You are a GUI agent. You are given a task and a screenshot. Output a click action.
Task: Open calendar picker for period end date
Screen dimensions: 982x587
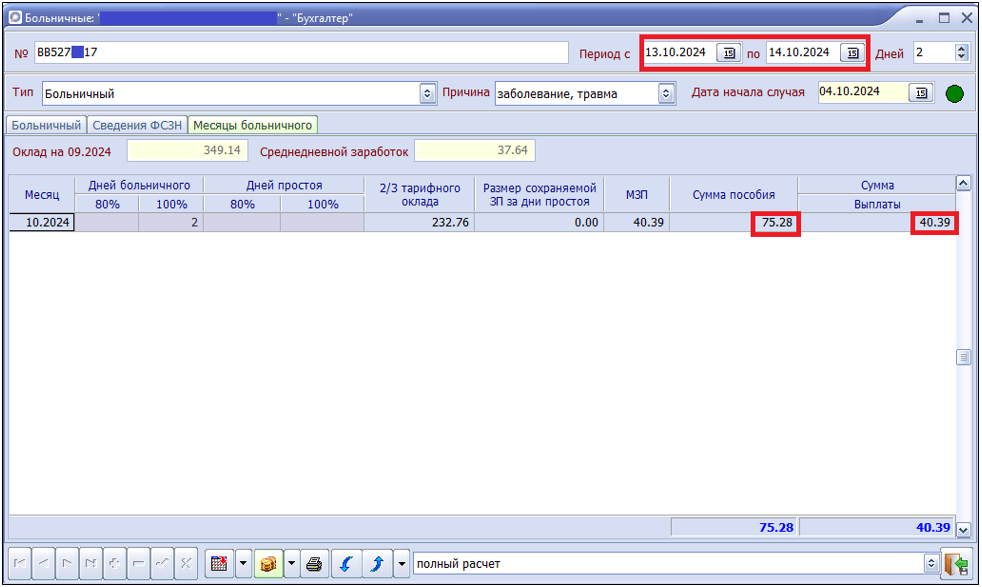click(x=852, y=53)
